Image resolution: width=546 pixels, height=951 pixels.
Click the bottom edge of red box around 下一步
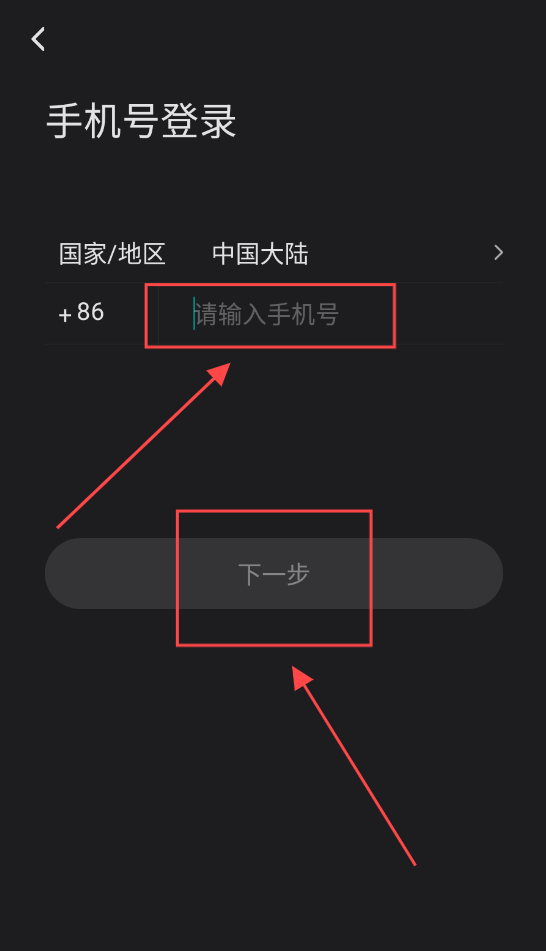coord(274,645)
